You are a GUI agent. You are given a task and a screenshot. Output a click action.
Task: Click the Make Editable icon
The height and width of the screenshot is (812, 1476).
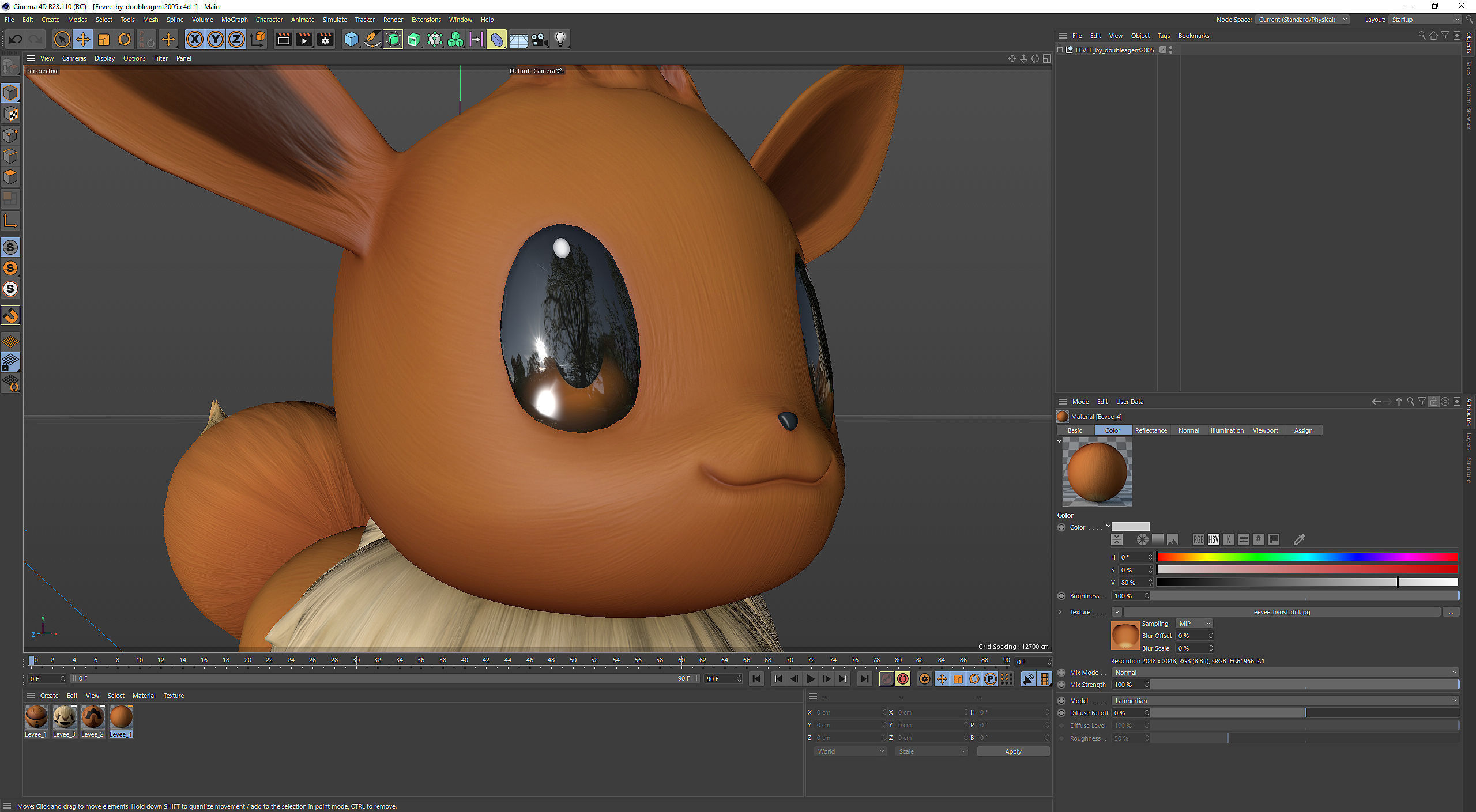click(x=10, y=67)
